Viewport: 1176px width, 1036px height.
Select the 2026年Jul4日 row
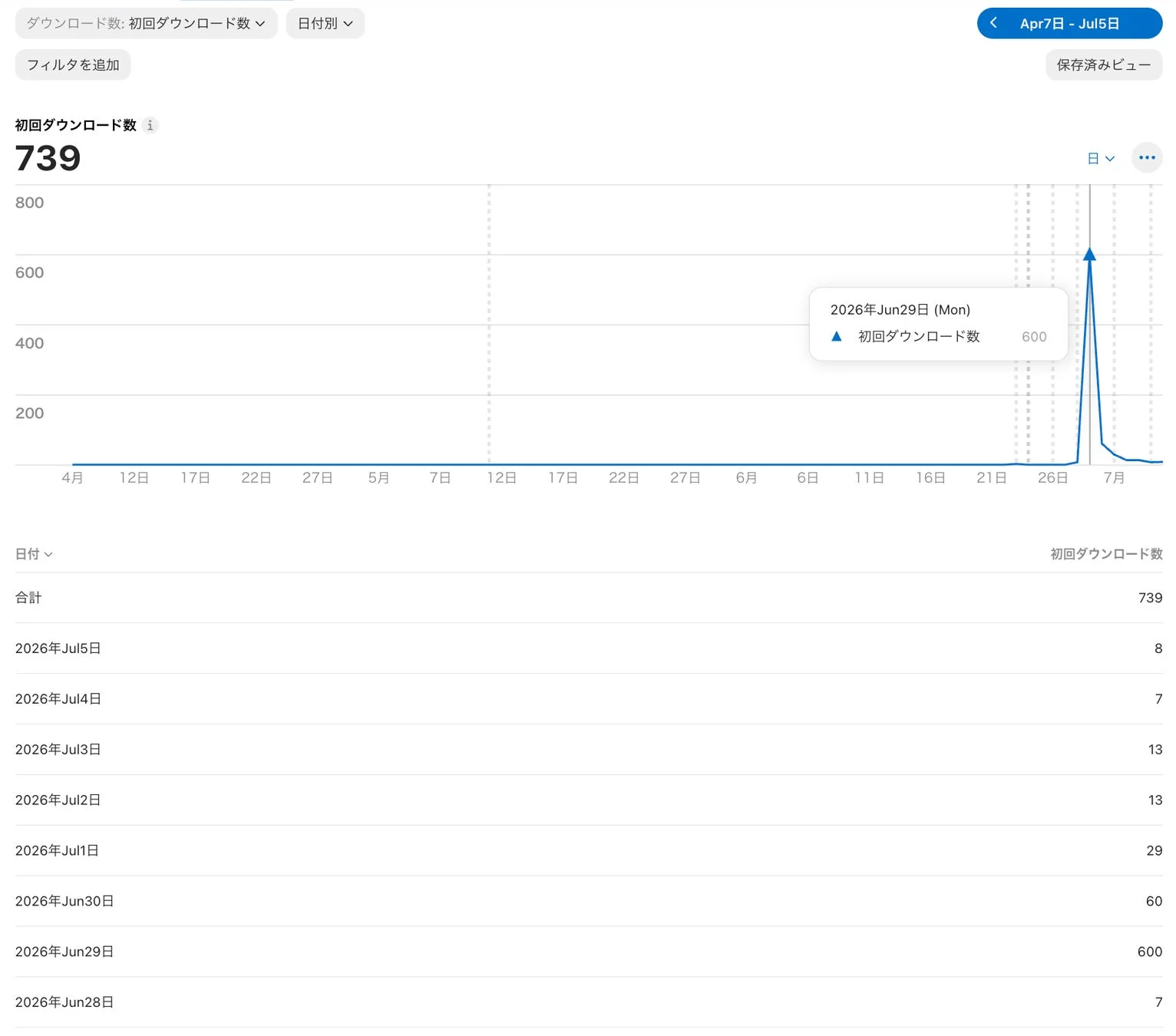point(589,699)
